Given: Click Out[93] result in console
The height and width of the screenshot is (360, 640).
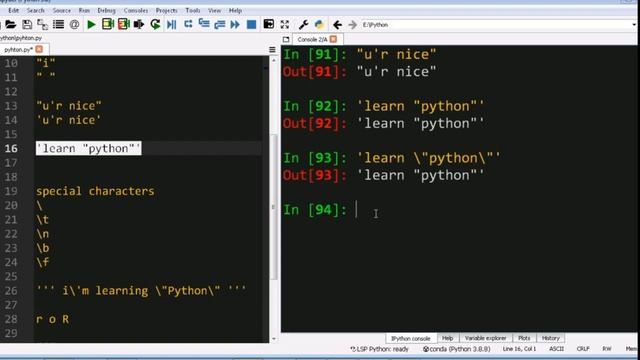Looking at the screenshot, I should click(x=420, y=176).
